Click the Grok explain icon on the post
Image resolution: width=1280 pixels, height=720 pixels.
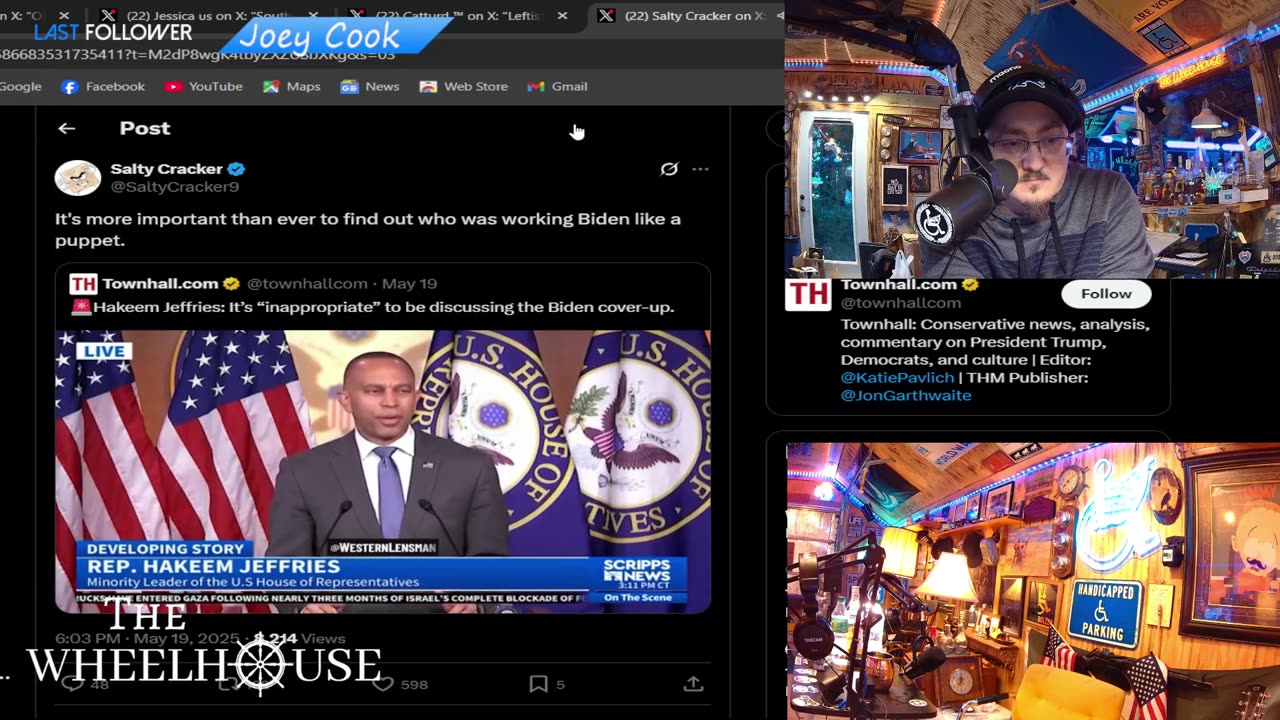[x=669, y=169]
